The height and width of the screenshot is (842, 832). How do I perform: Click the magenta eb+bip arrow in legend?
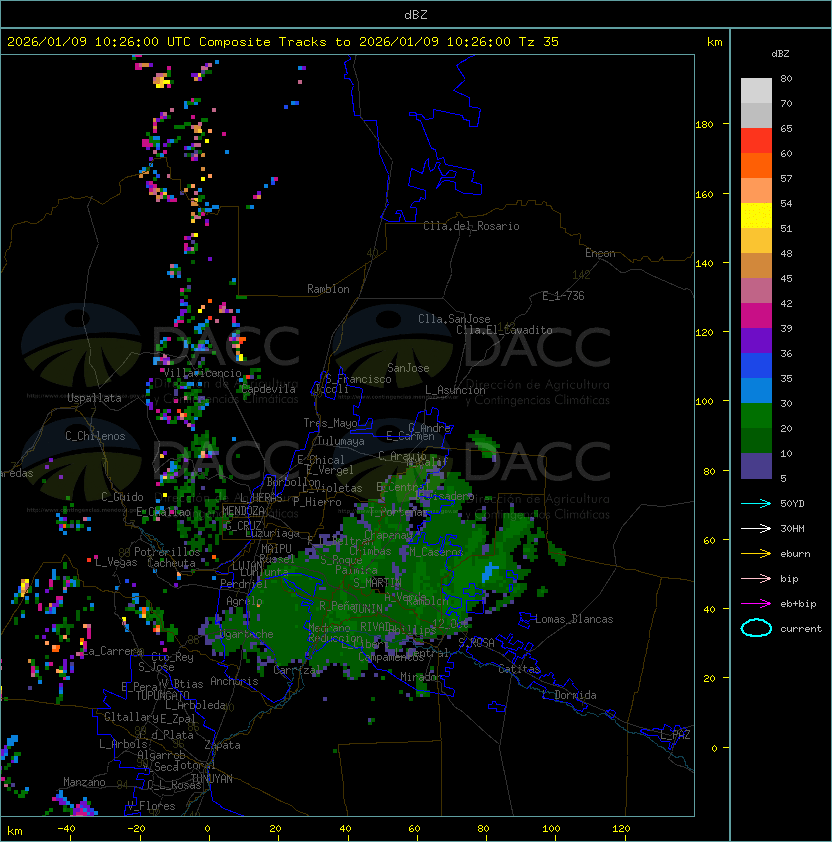click(x=756, y=604)
